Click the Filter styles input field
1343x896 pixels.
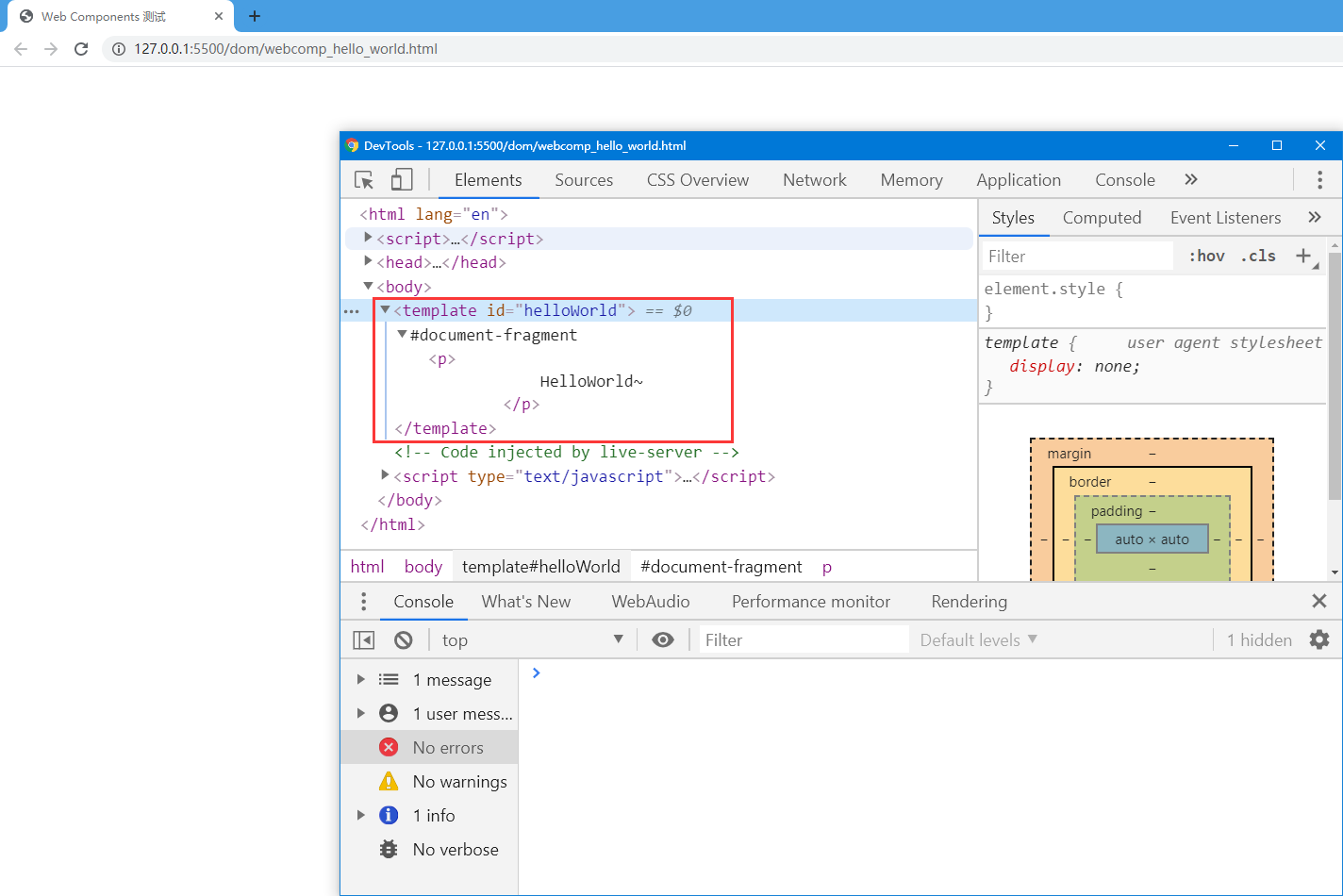tap(1075, 256)
